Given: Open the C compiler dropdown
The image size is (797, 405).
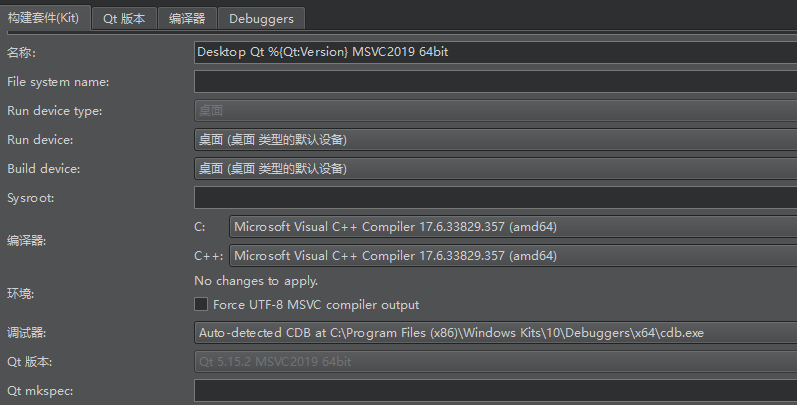Looking at the screenshot, I should pos(513,227).
